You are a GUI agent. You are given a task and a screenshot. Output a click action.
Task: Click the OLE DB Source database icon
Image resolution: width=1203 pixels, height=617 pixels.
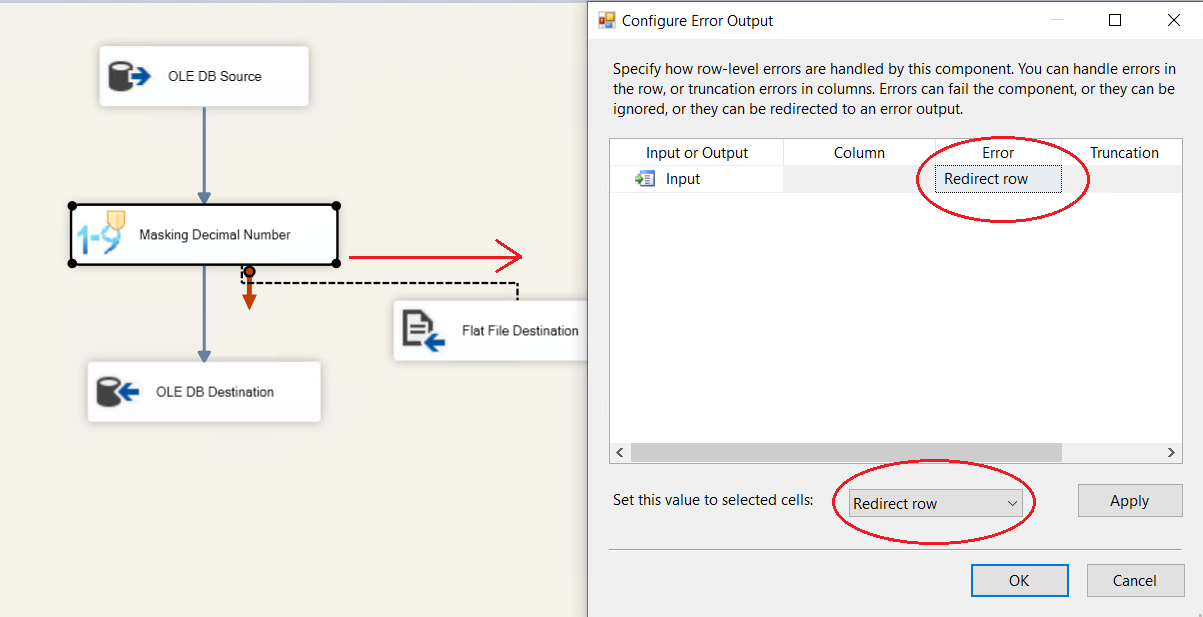click(x=129, y=76)
